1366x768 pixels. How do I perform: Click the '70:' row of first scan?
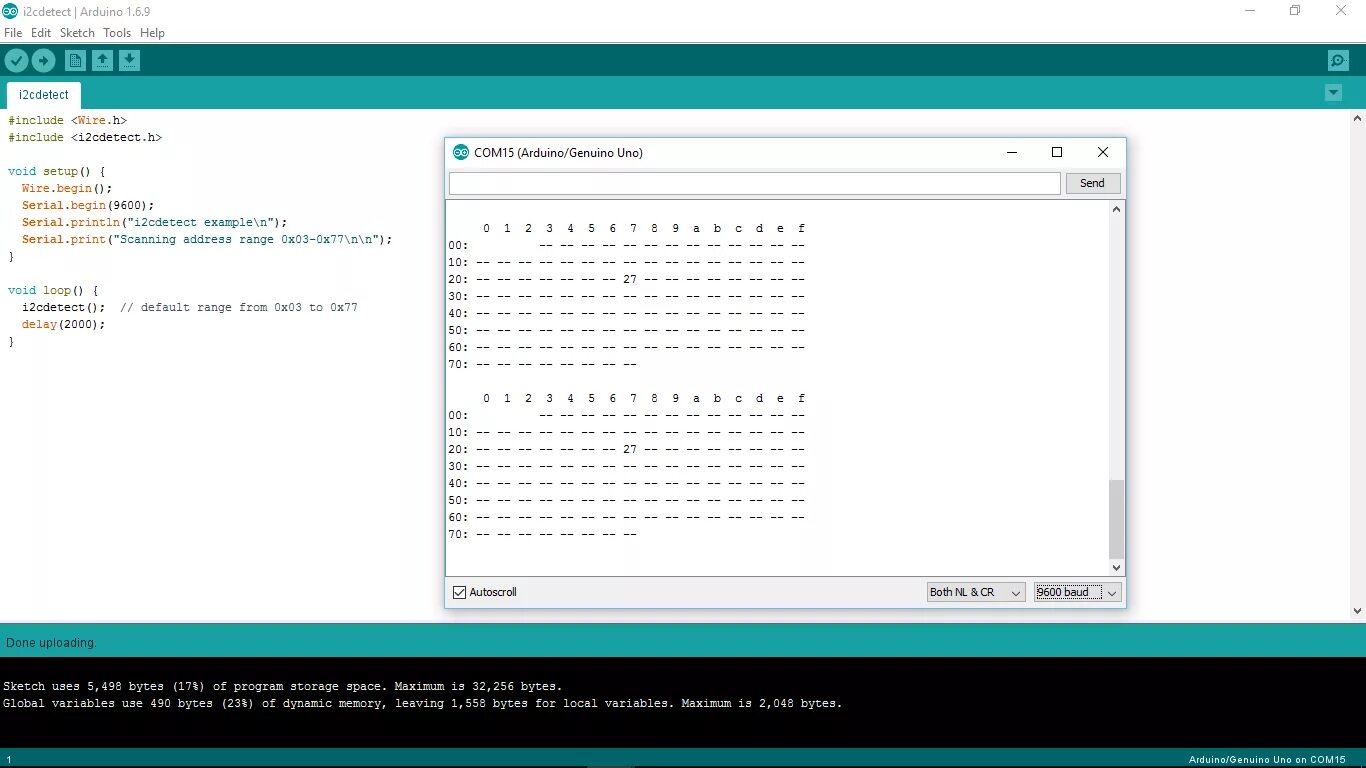(543, 364)
